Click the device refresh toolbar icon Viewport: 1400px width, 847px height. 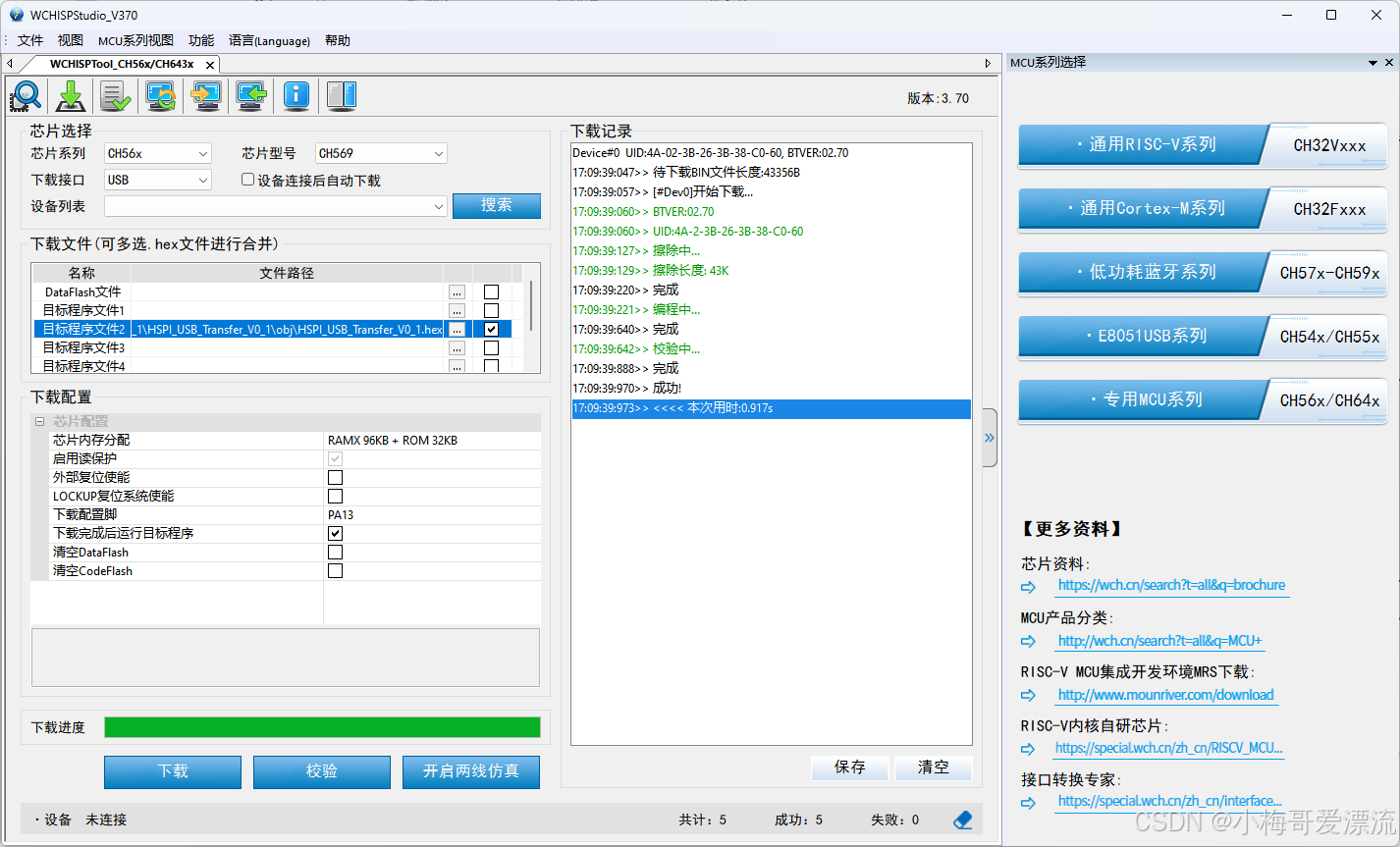tap(159, 95)
